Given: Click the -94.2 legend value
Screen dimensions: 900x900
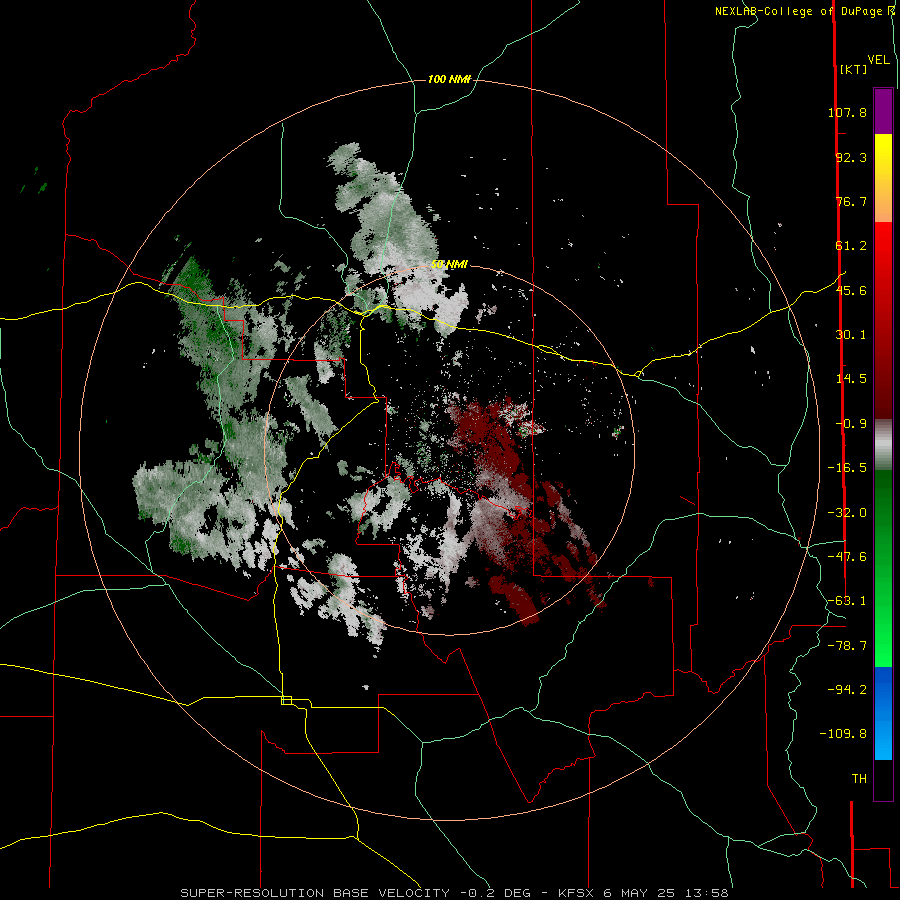Looking at the screenshot, I should tap(847, 689).
